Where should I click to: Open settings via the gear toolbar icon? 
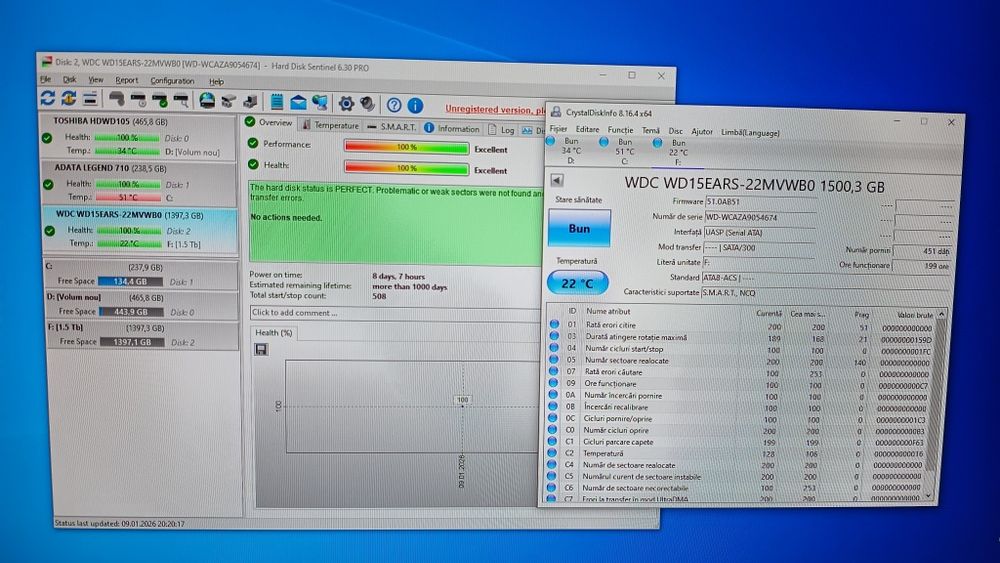click(x=346, y=103)
